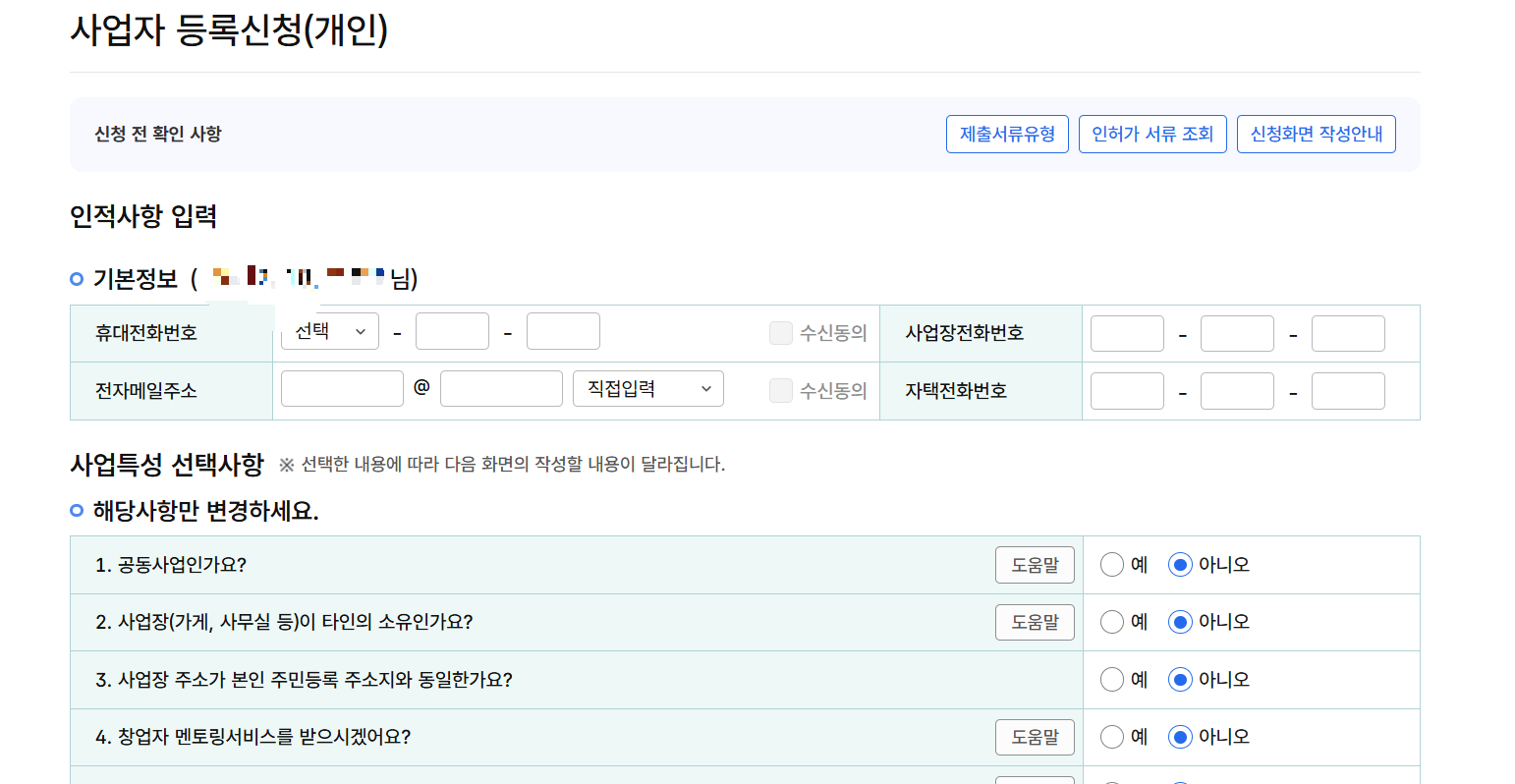Screen dimensions: 1515x784
Task: Select 아니오 for 창업자 멘토링서비스 question
Action: click(1180, 737)
